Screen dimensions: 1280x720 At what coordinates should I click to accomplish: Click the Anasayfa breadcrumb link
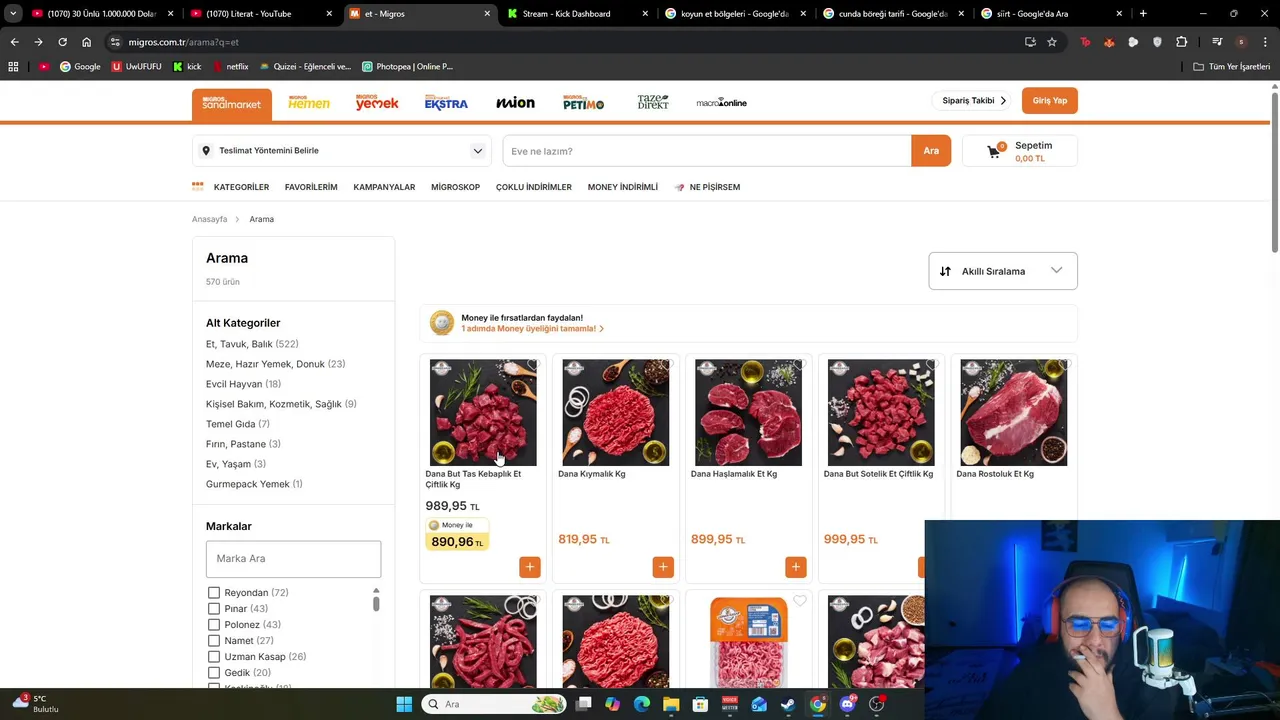pos(210,219)
